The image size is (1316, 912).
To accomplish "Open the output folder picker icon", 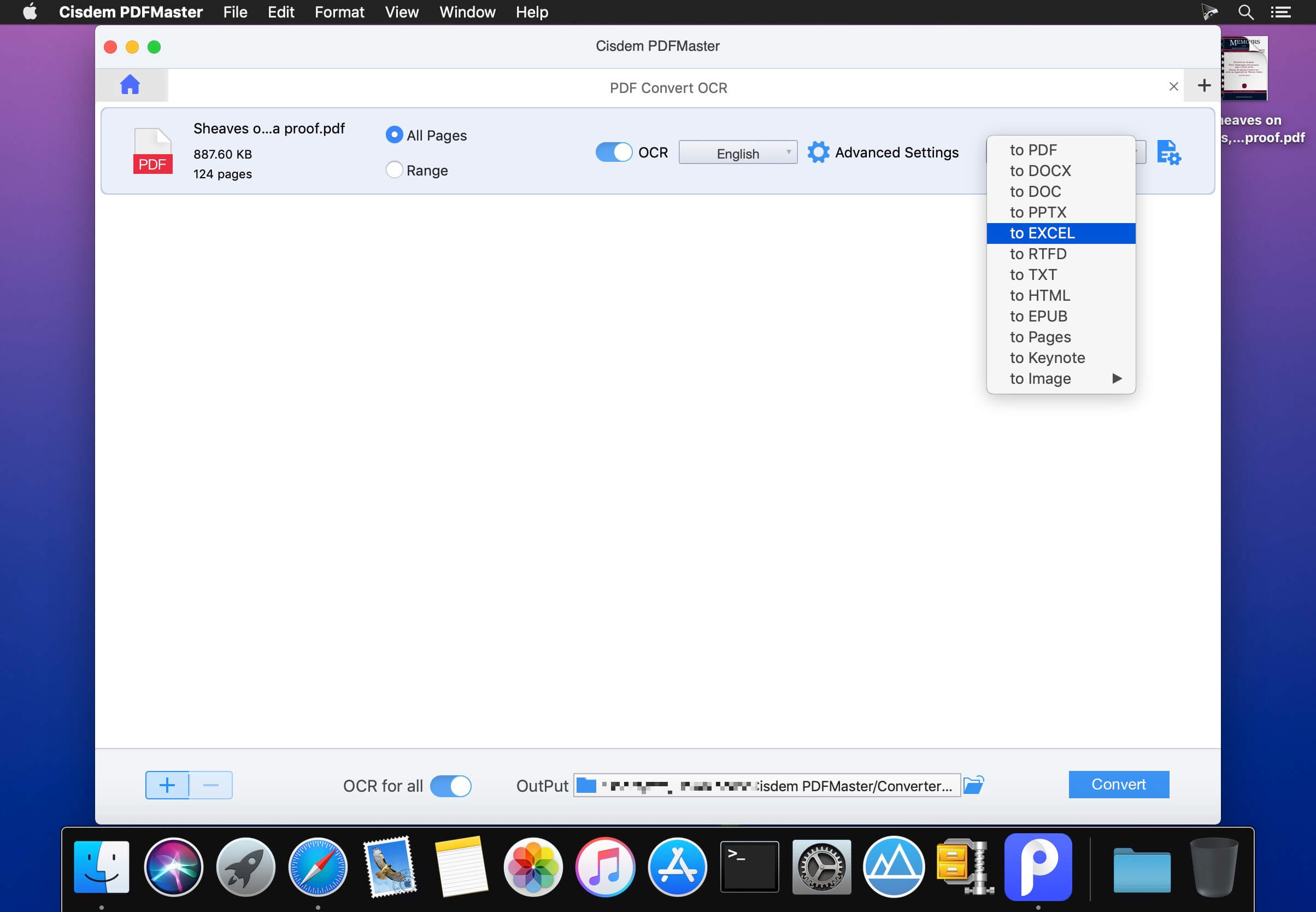I will (973, 785).
